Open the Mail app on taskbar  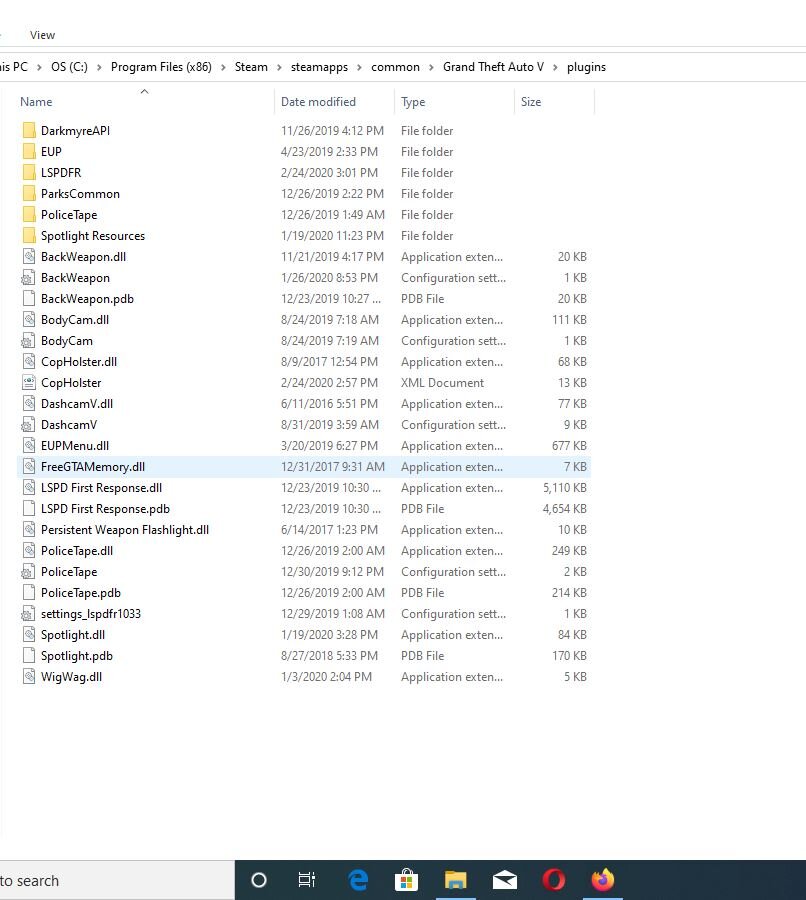pos(505,880)
